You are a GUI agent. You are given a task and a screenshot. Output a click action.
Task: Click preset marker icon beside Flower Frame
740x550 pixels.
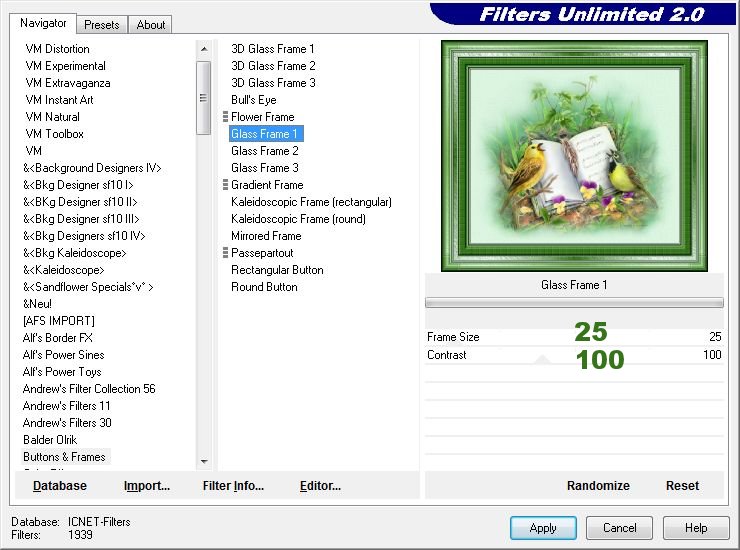(x=225, y=117)
